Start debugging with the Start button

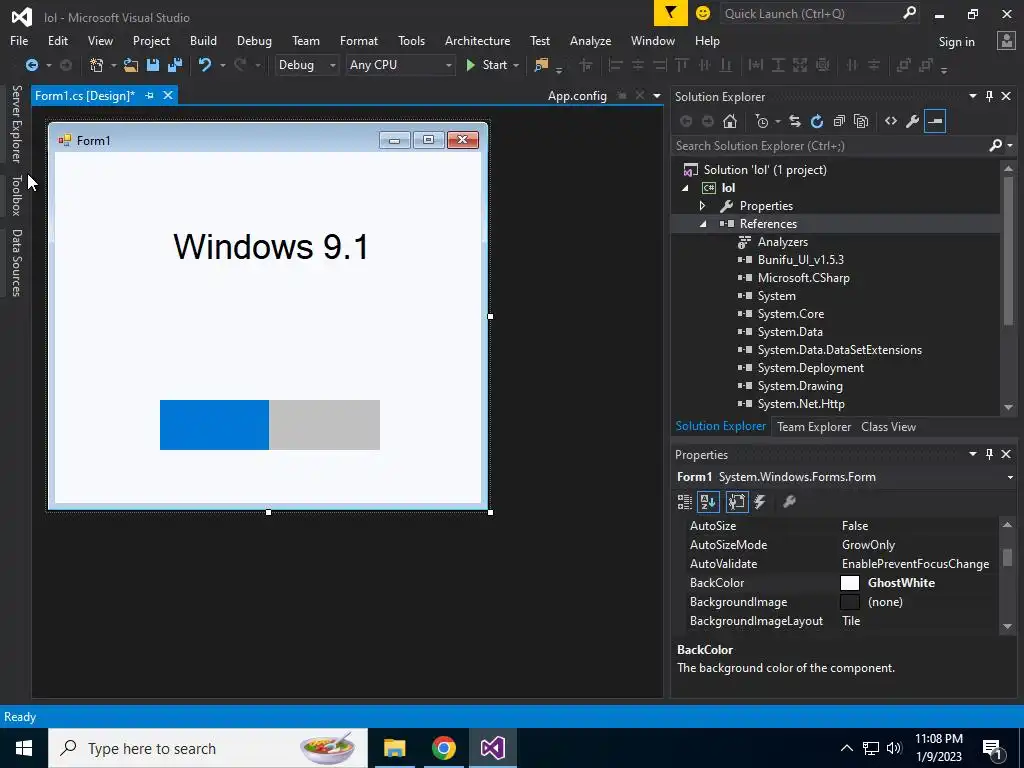coord(487,65)
